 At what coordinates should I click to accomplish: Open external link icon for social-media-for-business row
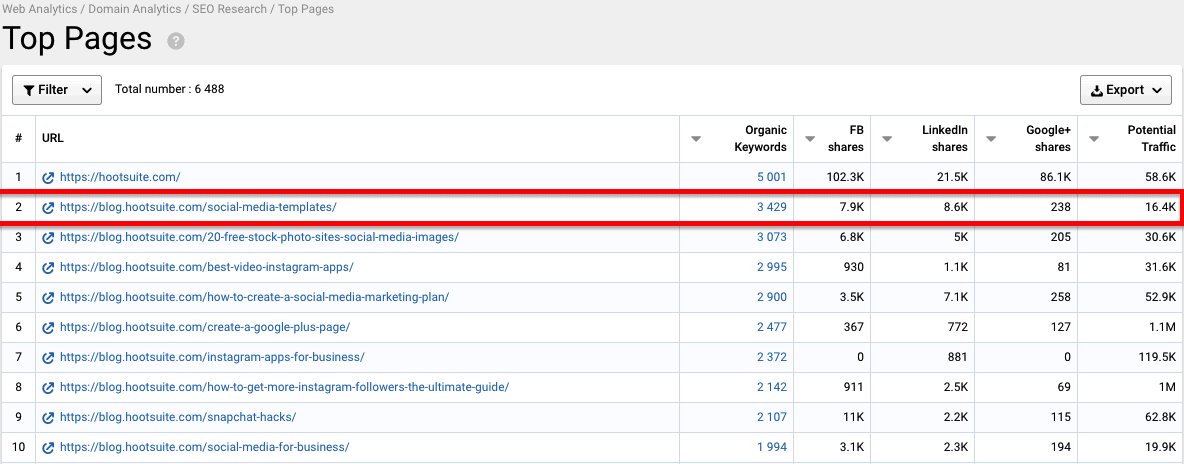tap(48, 447)
